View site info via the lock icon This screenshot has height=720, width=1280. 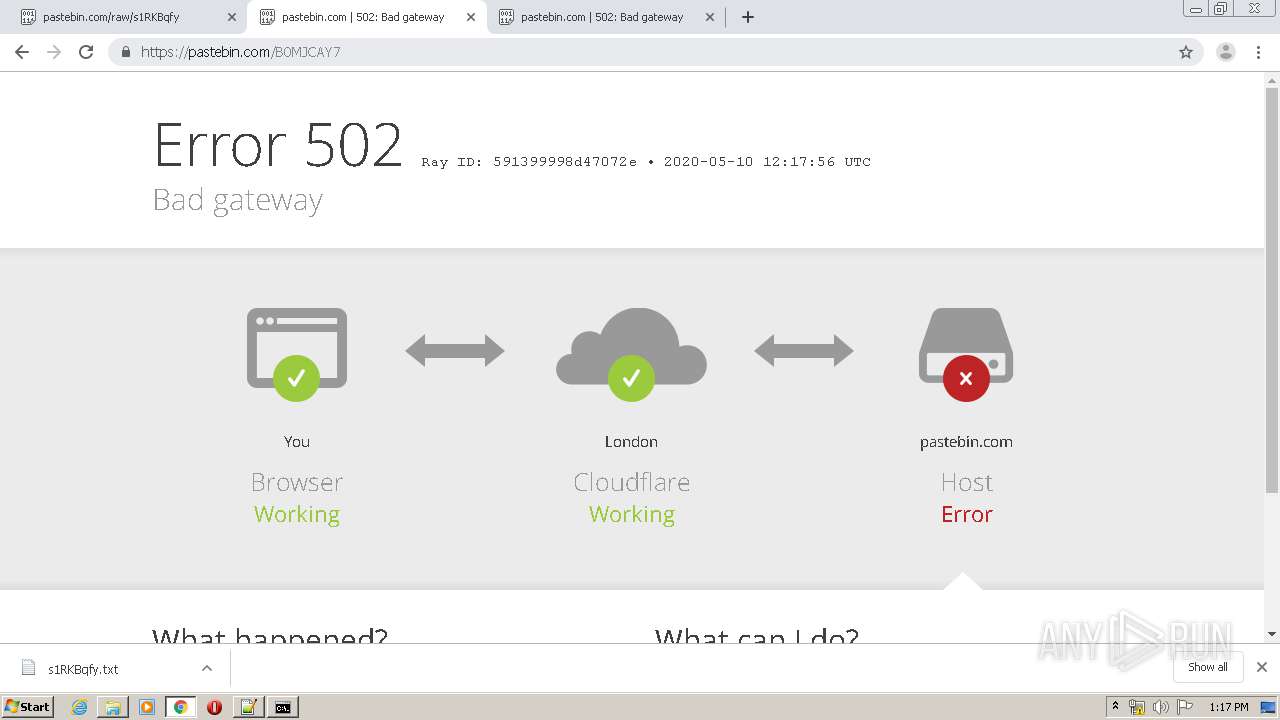point(126,52)
